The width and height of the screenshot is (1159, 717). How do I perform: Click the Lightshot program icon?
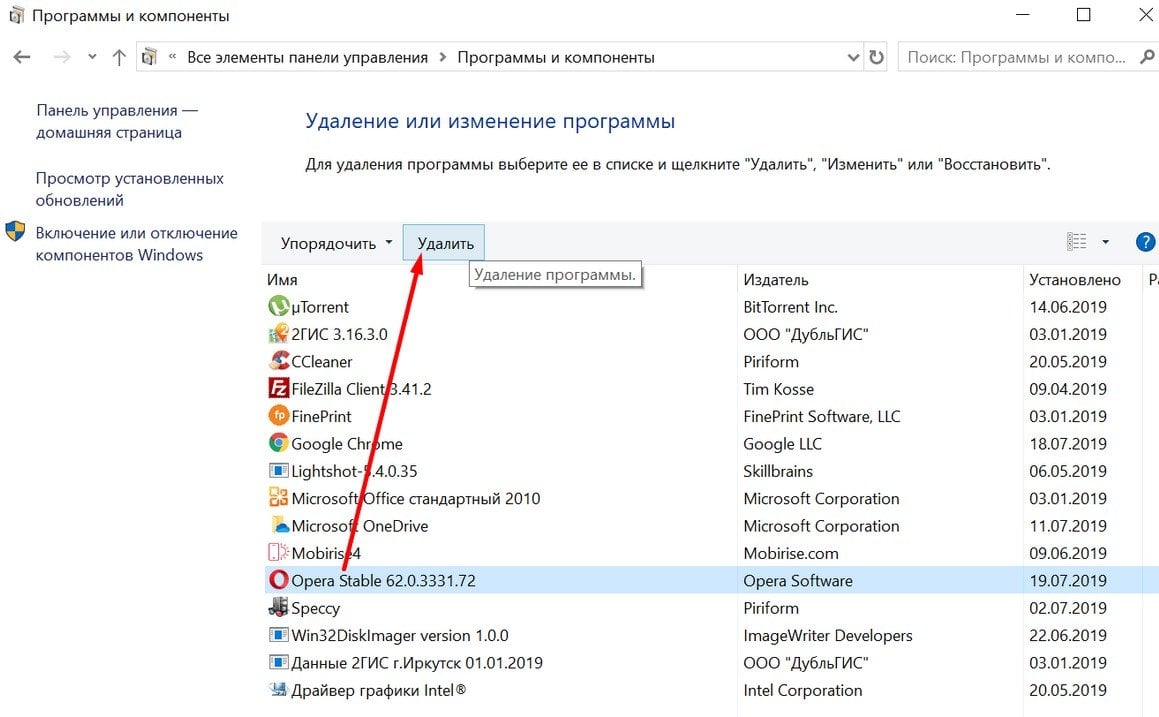[278, 470]
